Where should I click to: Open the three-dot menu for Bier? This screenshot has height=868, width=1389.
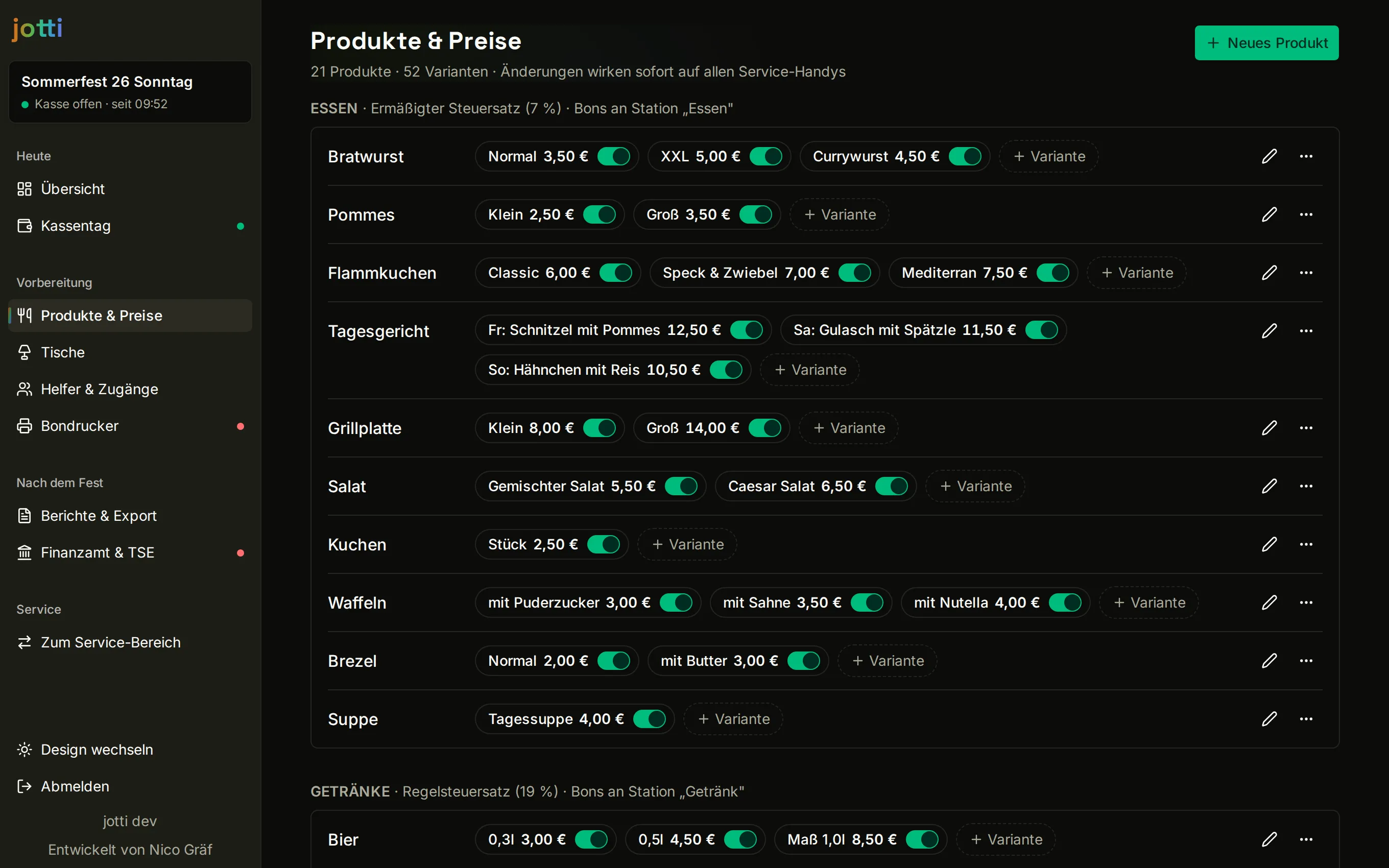click(x=1306, y=839)
